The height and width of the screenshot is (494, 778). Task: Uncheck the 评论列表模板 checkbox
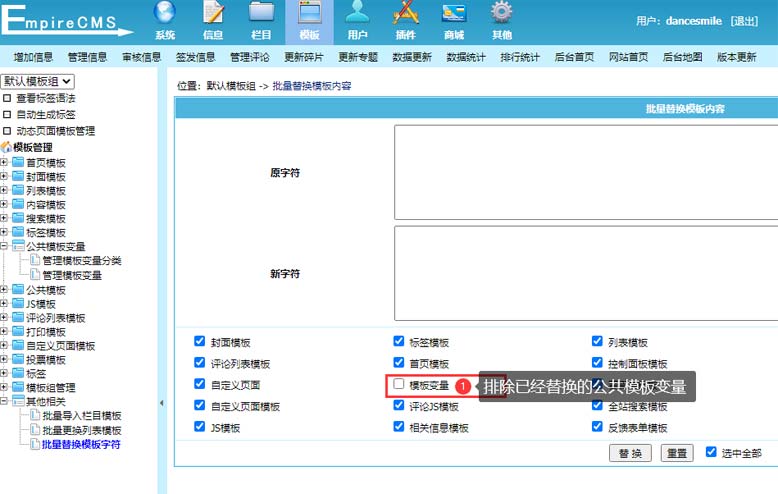click(199, 363)
